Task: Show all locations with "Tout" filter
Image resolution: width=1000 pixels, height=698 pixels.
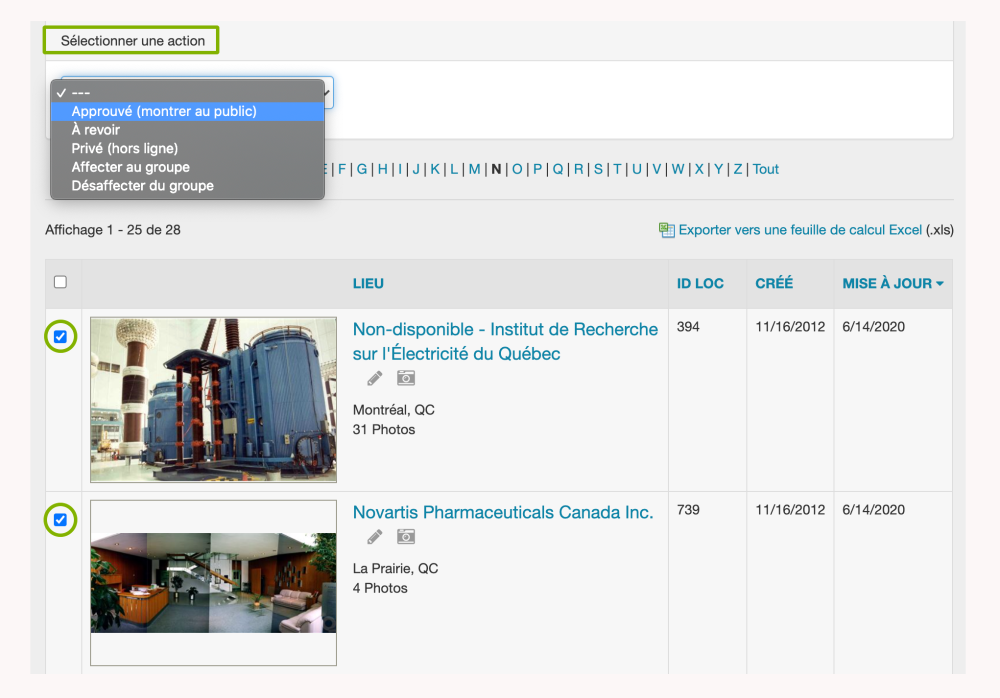Action: click(x=766, y=169)
